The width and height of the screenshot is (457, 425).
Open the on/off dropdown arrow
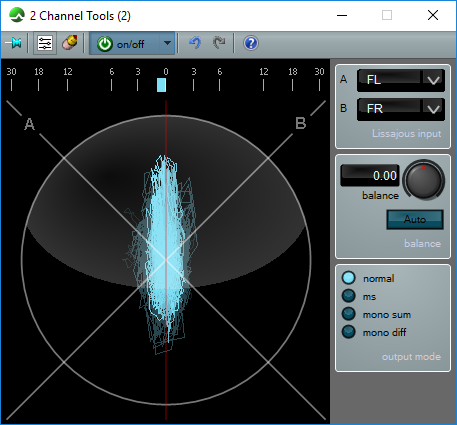coord(167,43)
